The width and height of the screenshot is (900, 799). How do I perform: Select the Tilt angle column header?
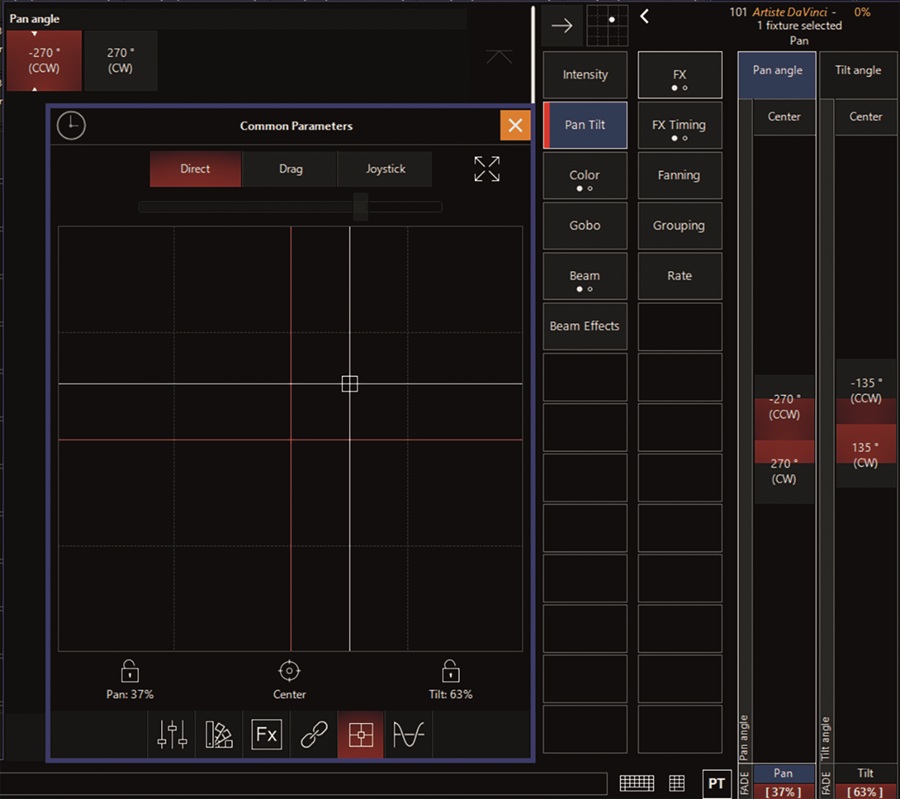(x=858, y=75)
